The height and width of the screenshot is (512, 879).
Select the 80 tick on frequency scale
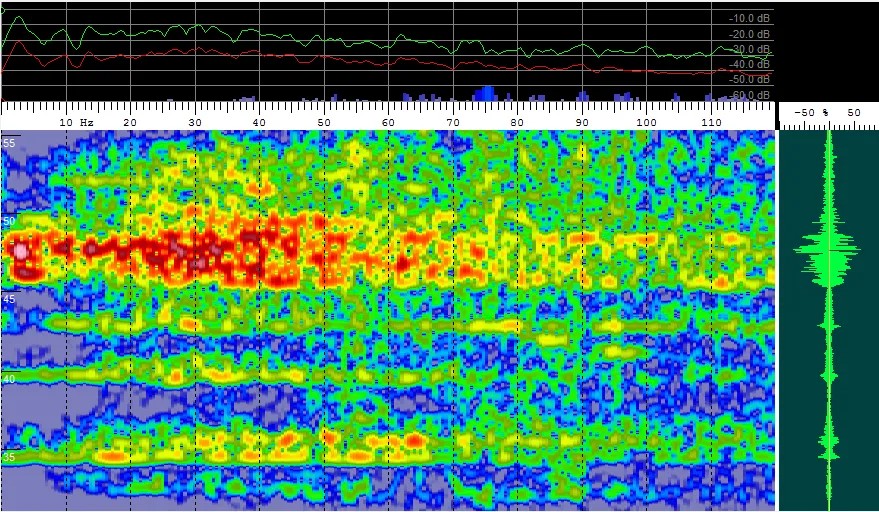coord(518,121)
